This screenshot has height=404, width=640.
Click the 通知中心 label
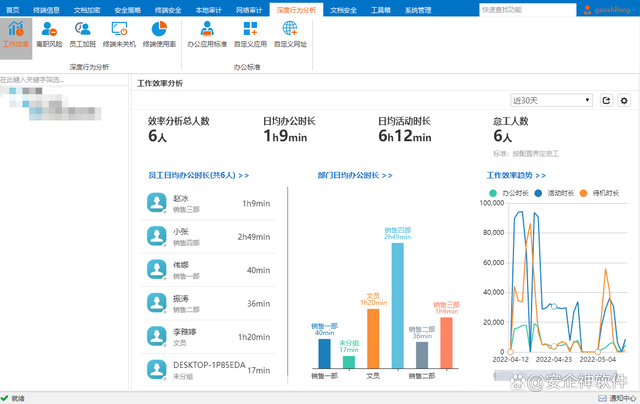(x=622, y=398)
